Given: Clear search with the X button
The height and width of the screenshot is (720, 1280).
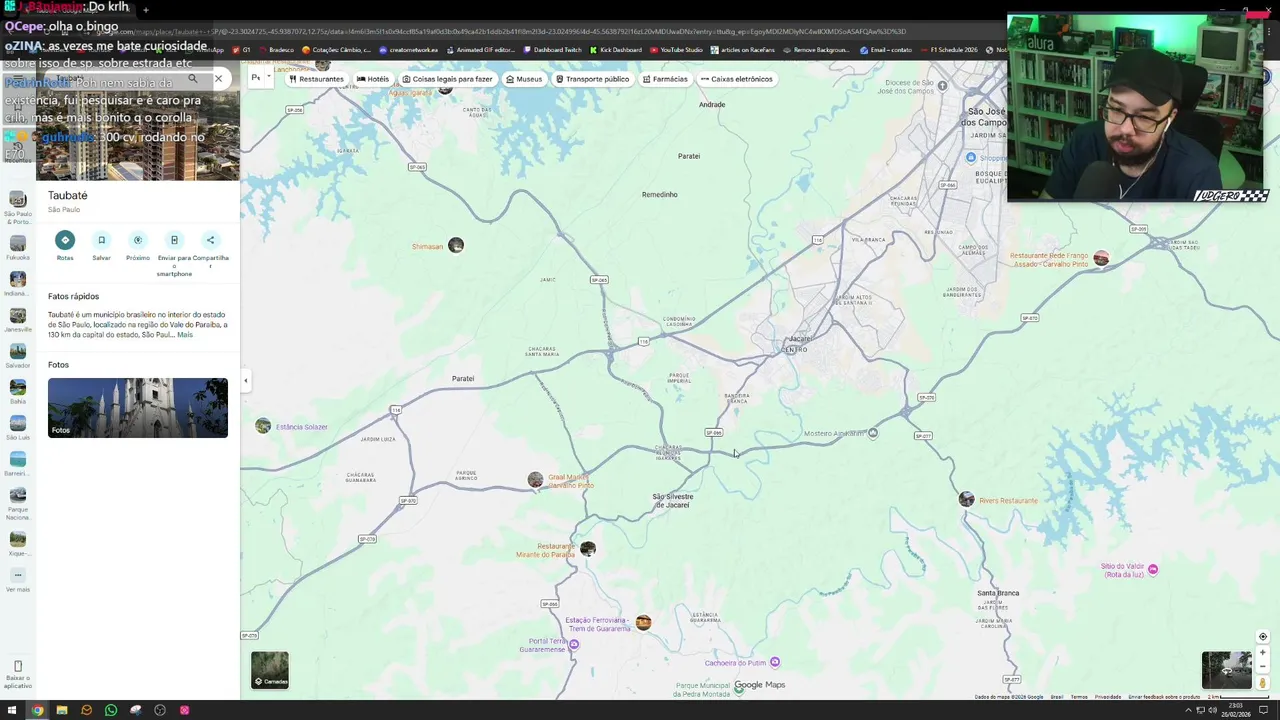Looking at the screenshot, I should 218,79.
